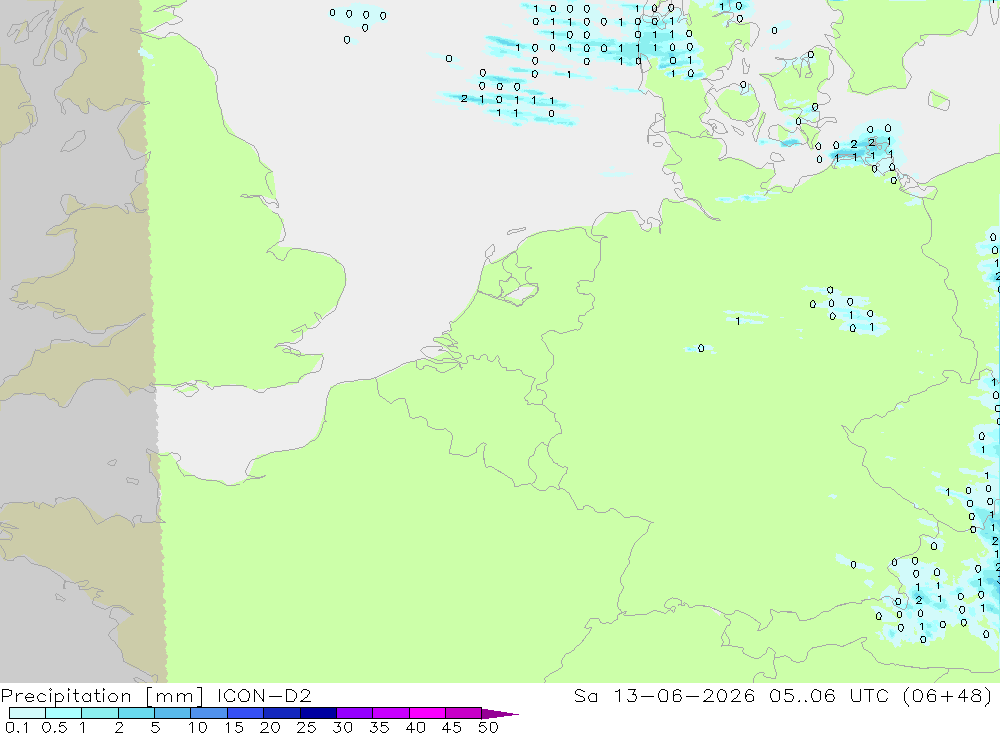Click the legend swatch between 35 and 40
The width and height of the screenshot is (1000, 733).
[391, 713]
